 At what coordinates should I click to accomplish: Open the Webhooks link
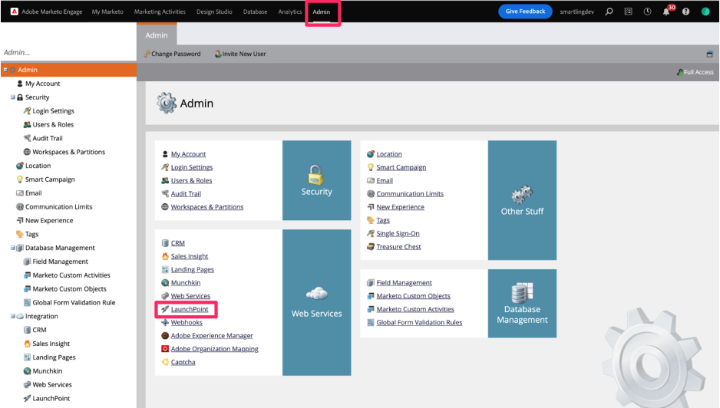pos(186,323)
